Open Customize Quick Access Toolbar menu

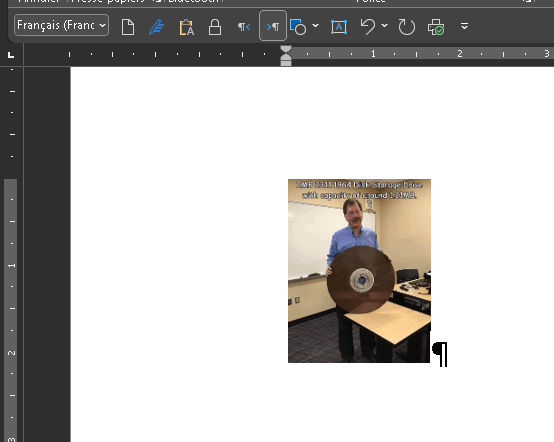(x=464, y=26)
